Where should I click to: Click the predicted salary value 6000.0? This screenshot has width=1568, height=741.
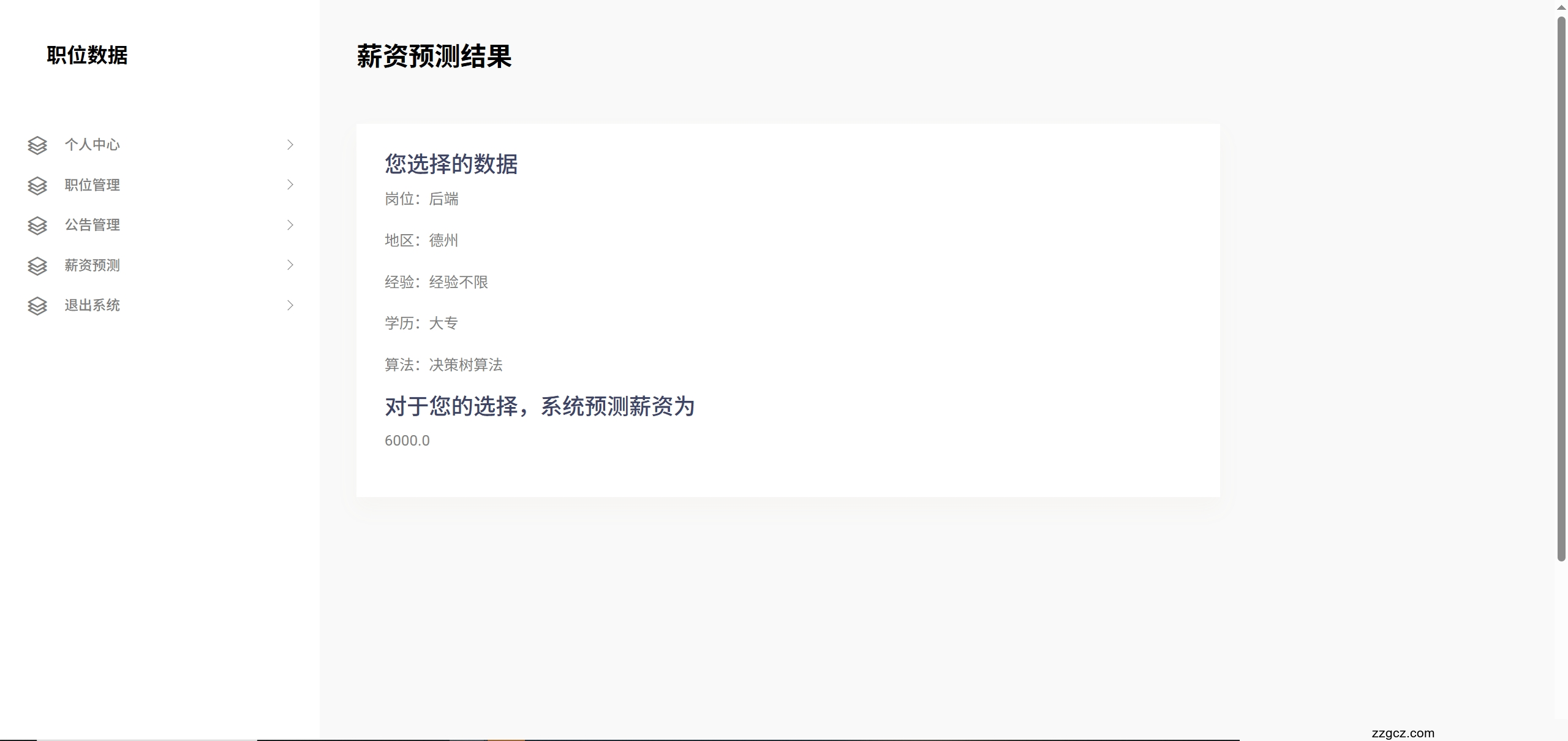tap(407, 441)
